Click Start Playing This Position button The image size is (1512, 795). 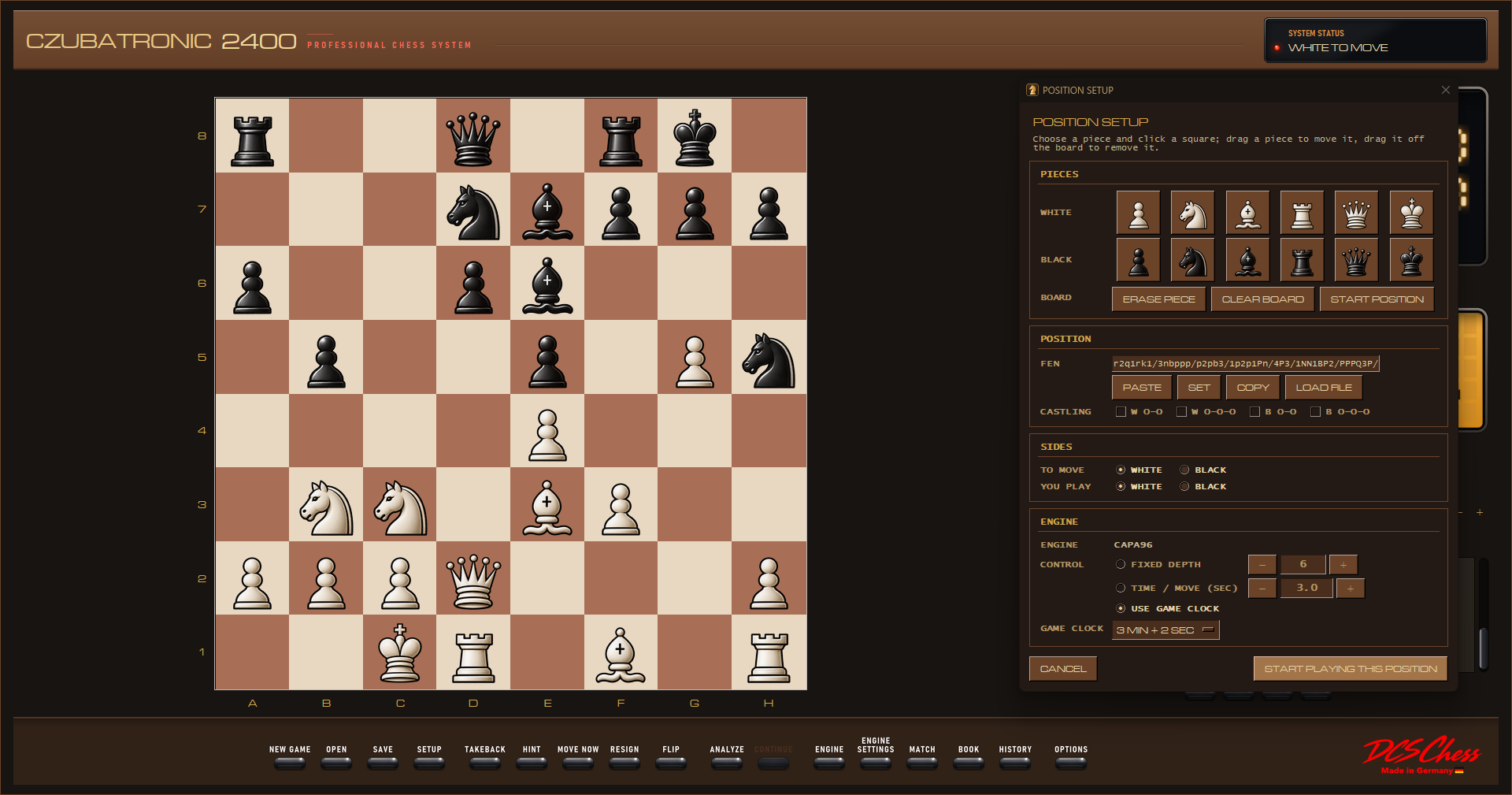tap(1351, 669)
